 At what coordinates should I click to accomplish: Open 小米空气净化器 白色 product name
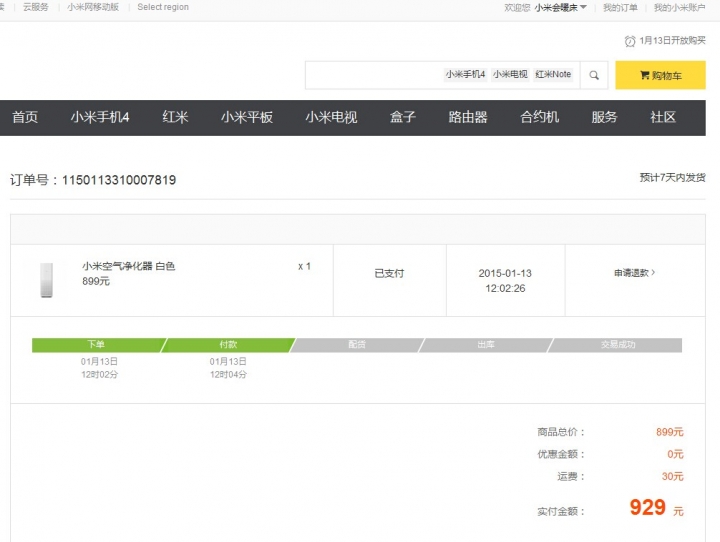click(x=129, y=266)
